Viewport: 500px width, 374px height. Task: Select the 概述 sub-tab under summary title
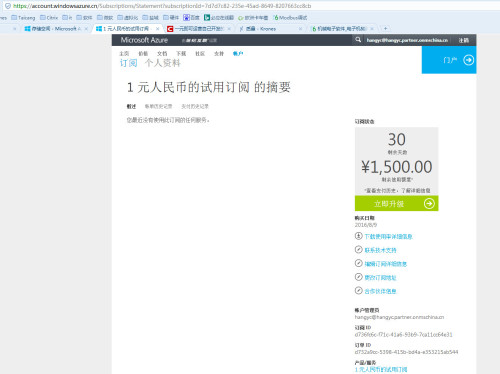pyautogui.click(x=131, y=106)
